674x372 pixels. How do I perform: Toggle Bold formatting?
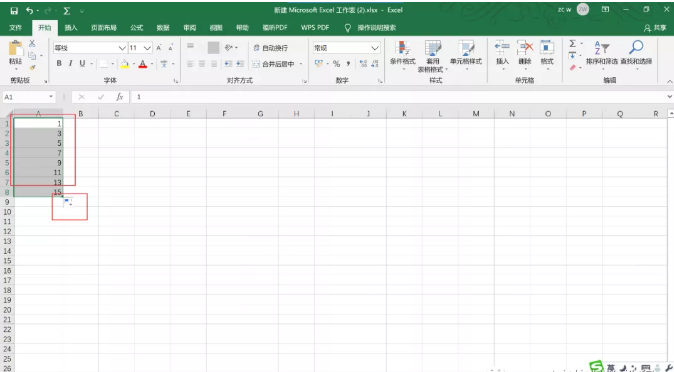tap(59, 64)
